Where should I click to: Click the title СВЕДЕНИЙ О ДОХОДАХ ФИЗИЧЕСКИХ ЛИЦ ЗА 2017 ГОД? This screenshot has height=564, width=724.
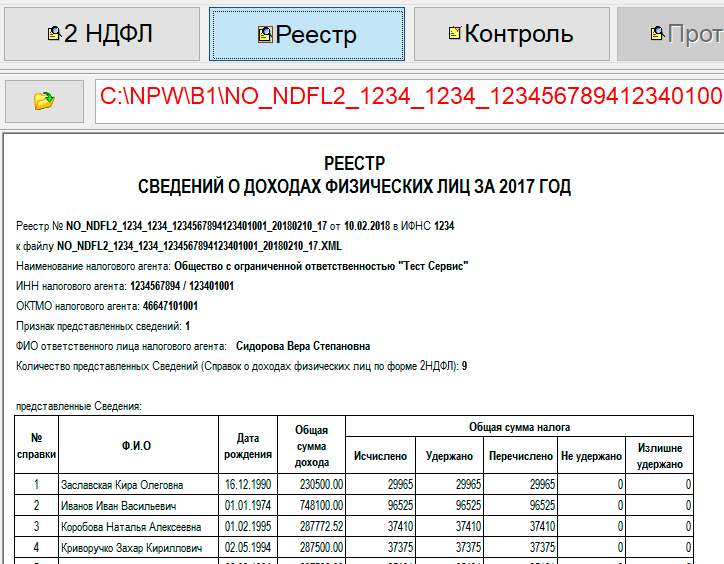click(x=354, y=187)
